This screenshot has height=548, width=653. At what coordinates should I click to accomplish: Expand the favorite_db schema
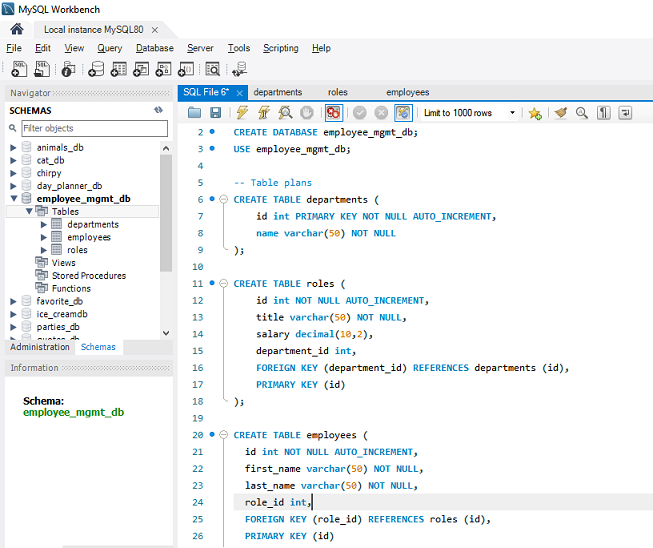coord(13,301)
